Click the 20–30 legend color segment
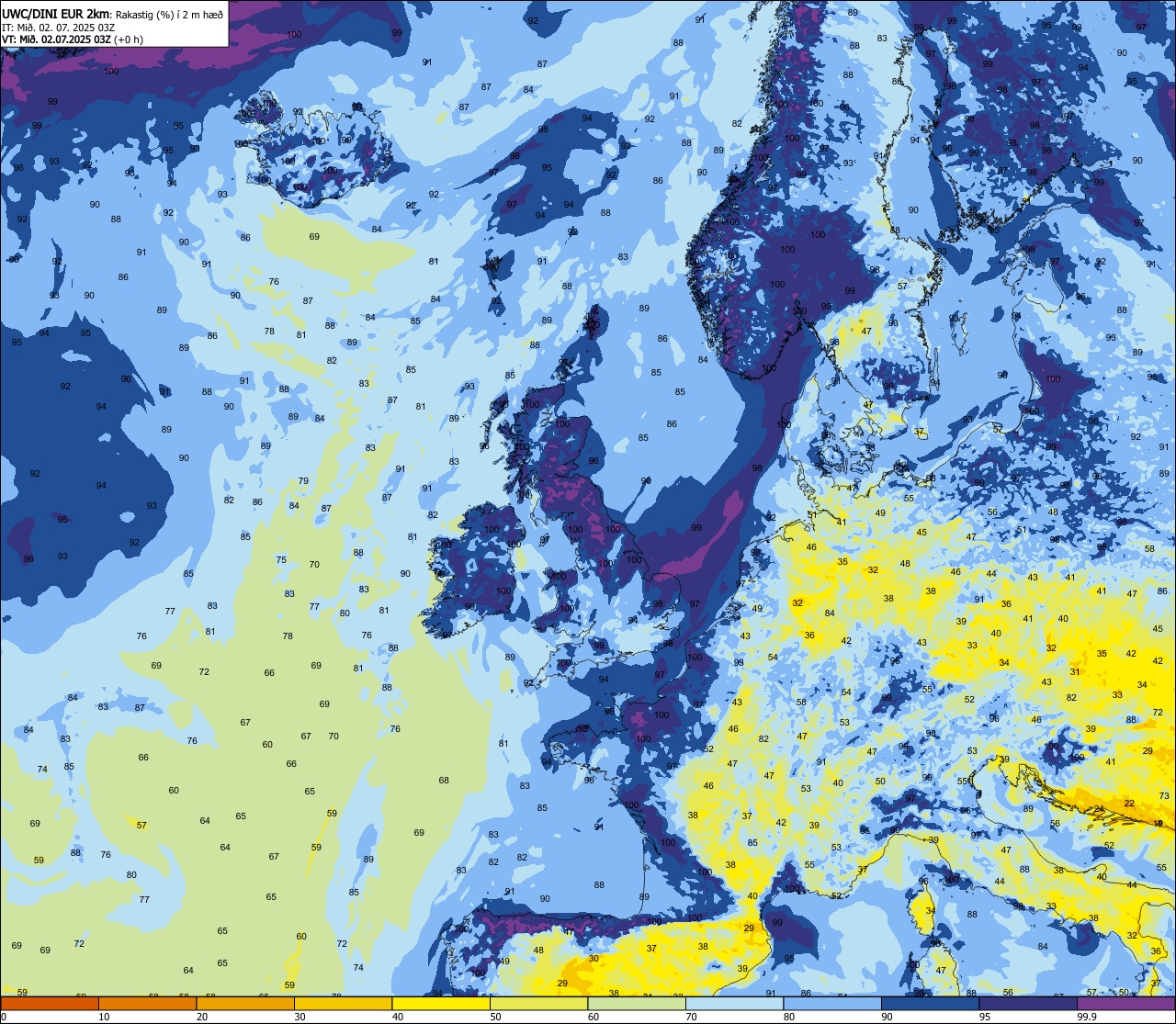 click(245, 1004)
